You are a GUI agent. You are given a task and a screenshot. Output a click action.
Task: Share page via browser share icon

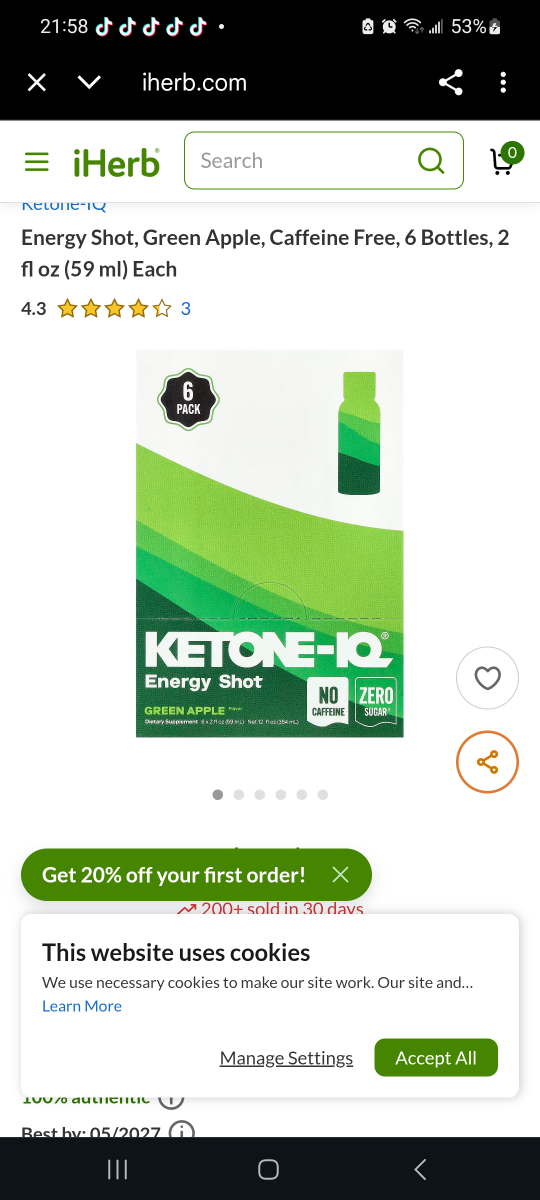tap(451, 83)
